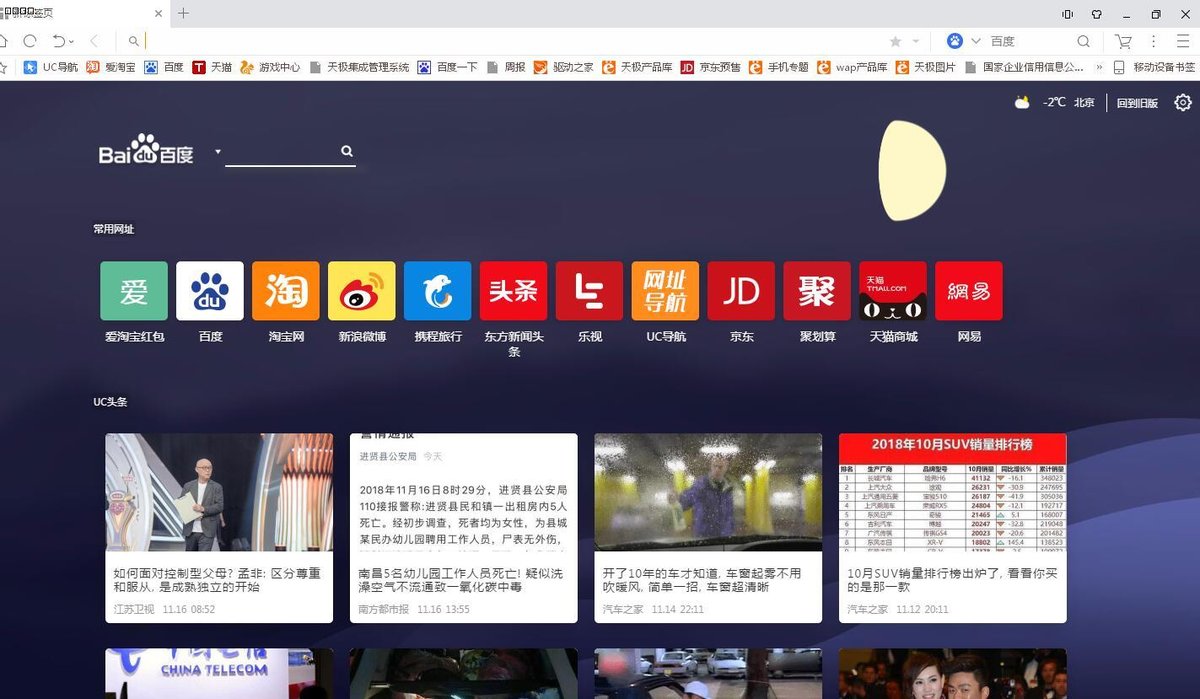Bookmark this page with the star icon

895,41
